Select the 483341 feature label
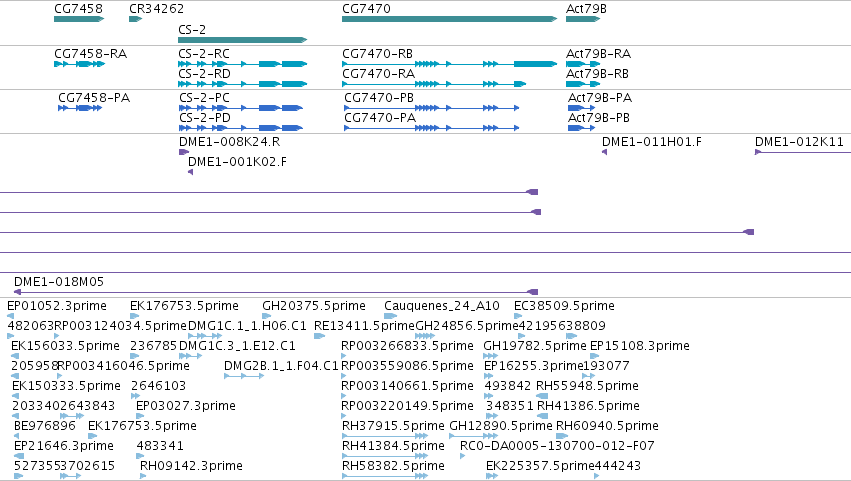This screenshot has width=851, height=481. click(160, 446)
